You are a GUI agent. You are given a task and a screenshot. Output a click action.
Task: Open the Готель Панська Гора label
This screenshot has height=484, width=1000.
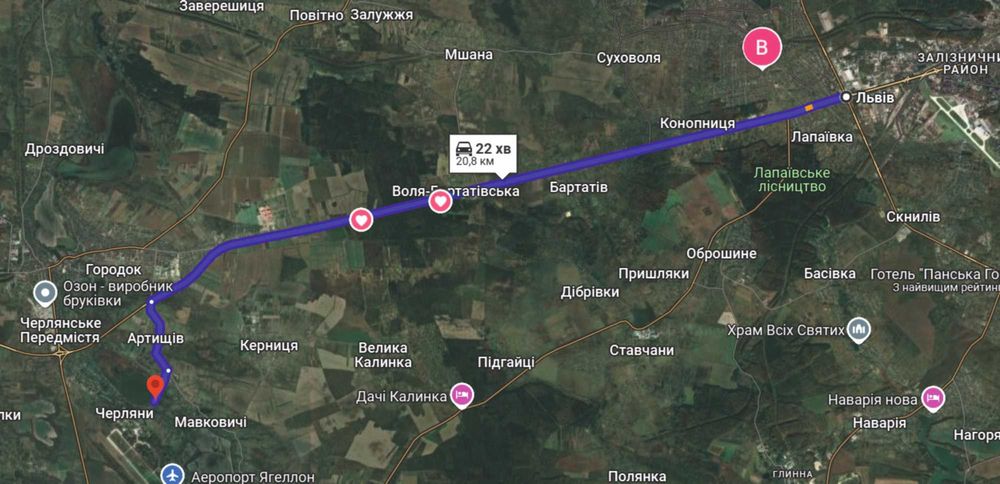(935, 274)
